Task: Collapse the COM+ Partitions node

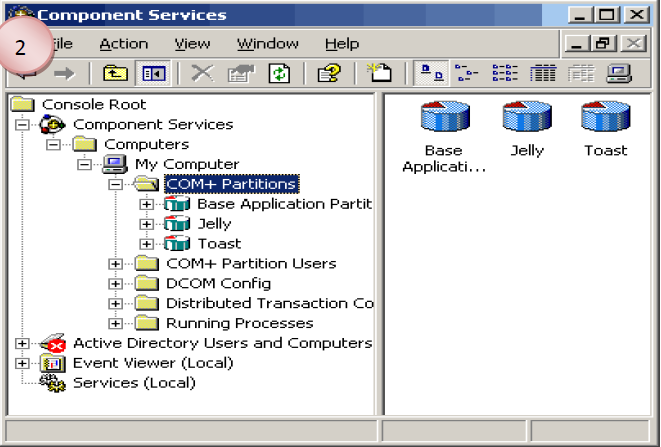Action: point(115,184)
